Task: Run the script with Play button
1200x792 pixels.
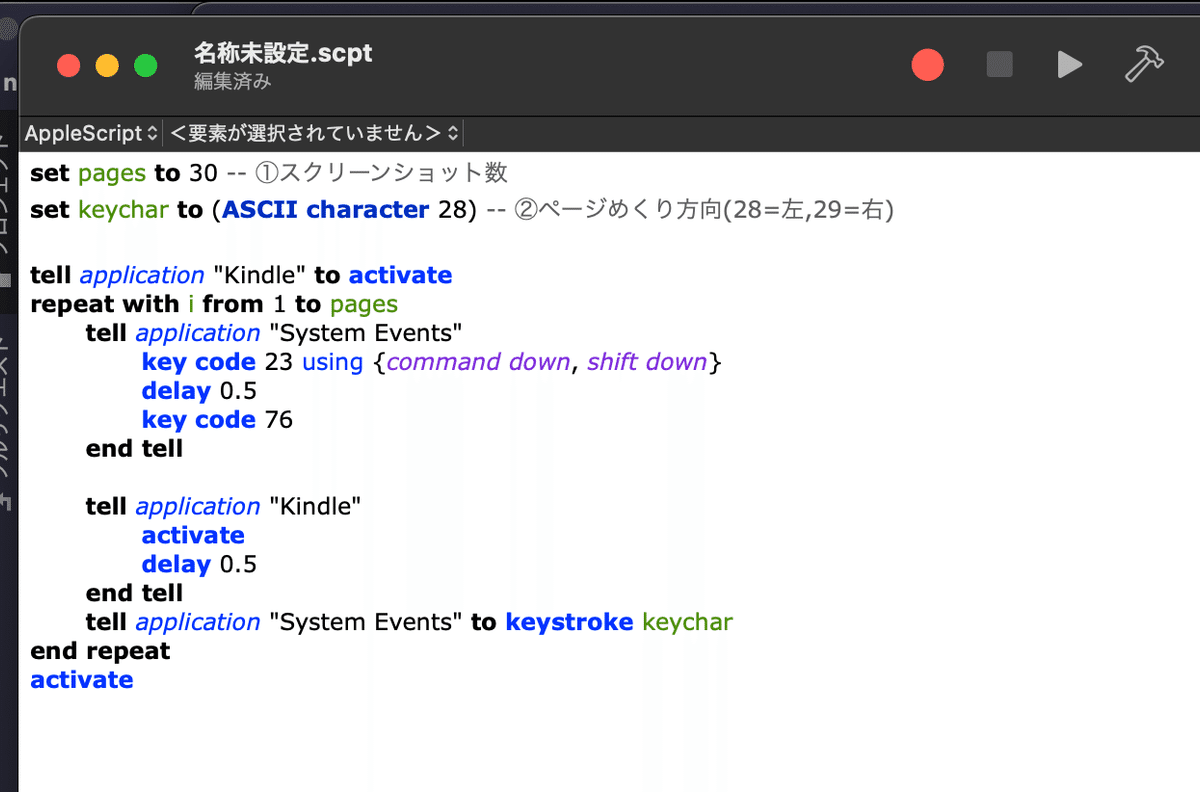Action: click(1070, 65)
